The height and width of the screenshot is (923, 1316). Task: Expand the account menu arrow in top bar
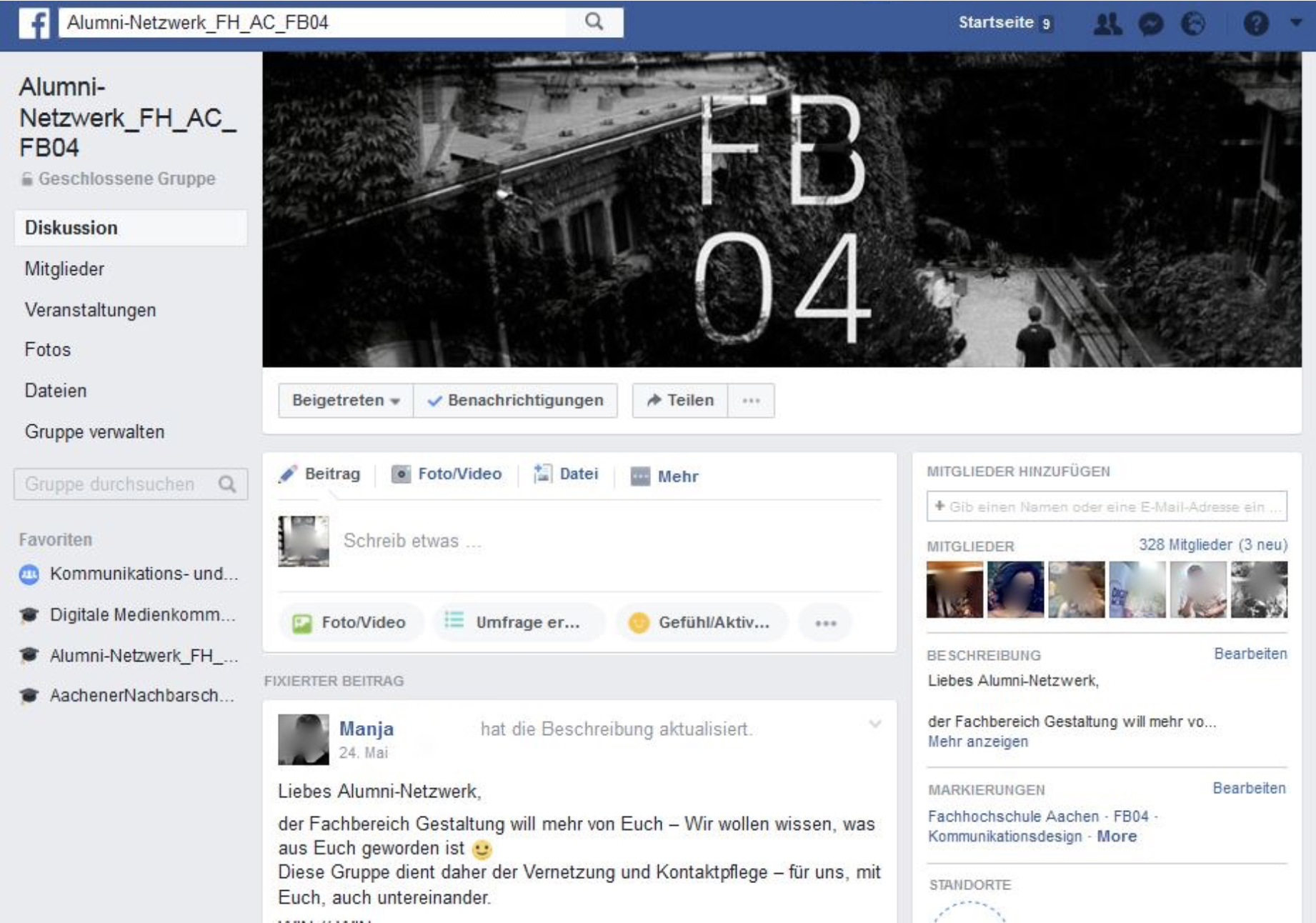click(x=1296, y=23)
